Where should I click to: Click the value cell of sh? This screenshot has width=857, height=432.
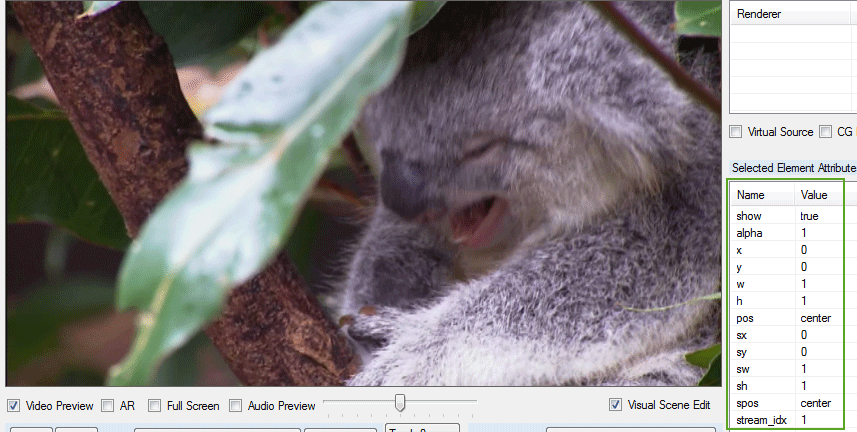(819, 386)
